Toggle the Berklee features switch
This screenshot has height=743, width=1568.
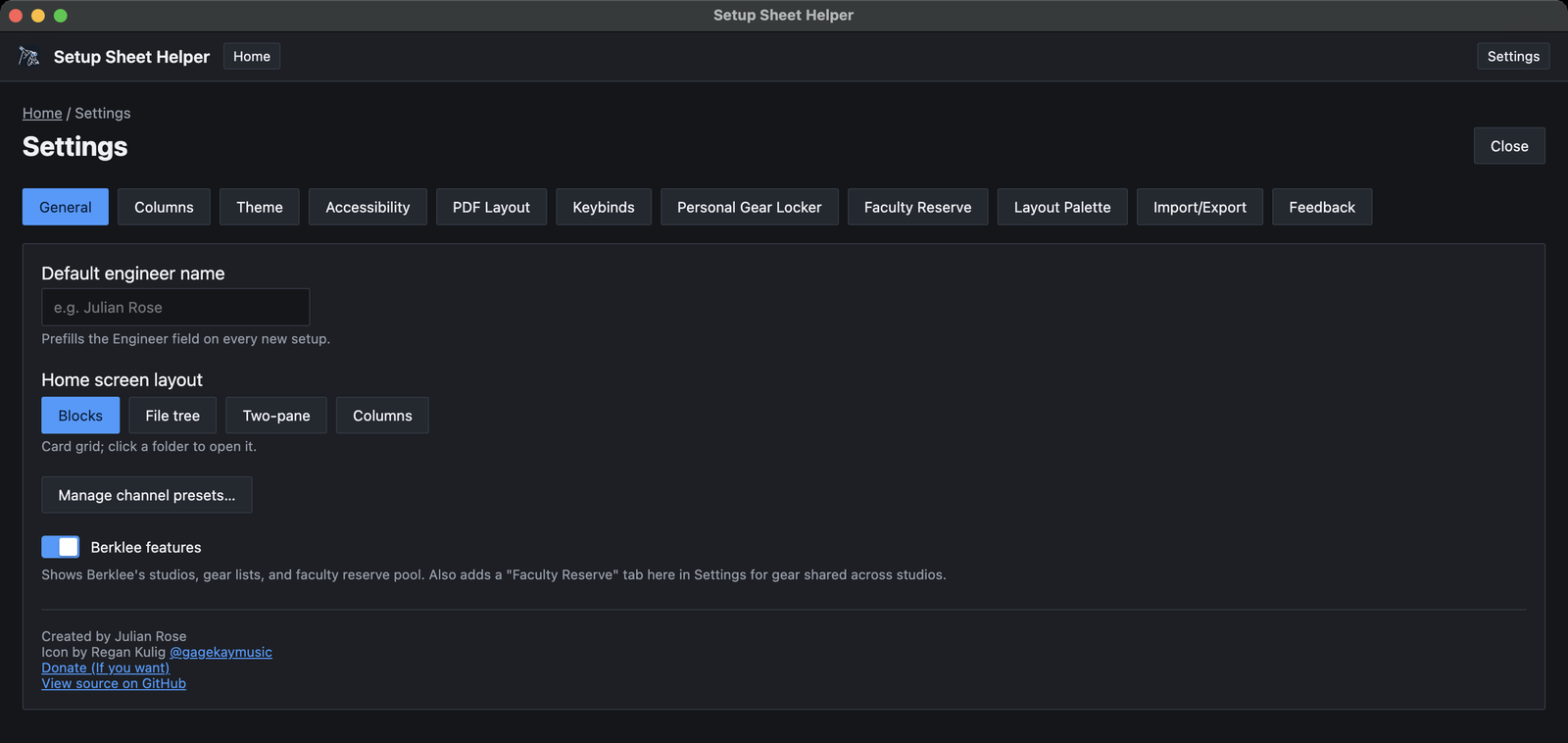[60, 547]
